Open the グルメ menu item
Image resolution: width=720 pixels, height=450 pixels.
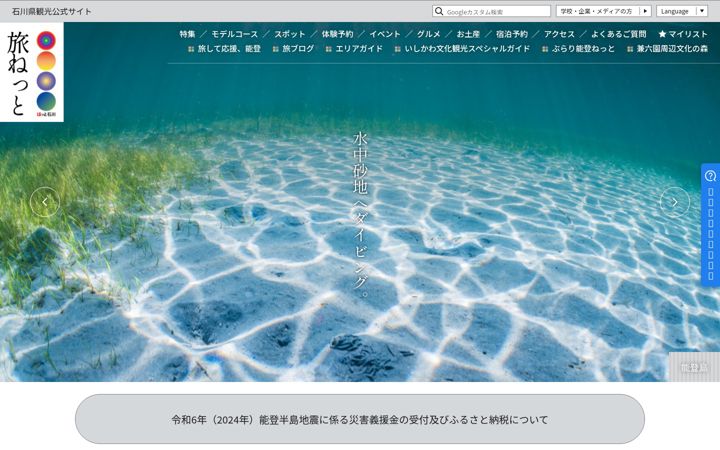[x=428, y=34]
